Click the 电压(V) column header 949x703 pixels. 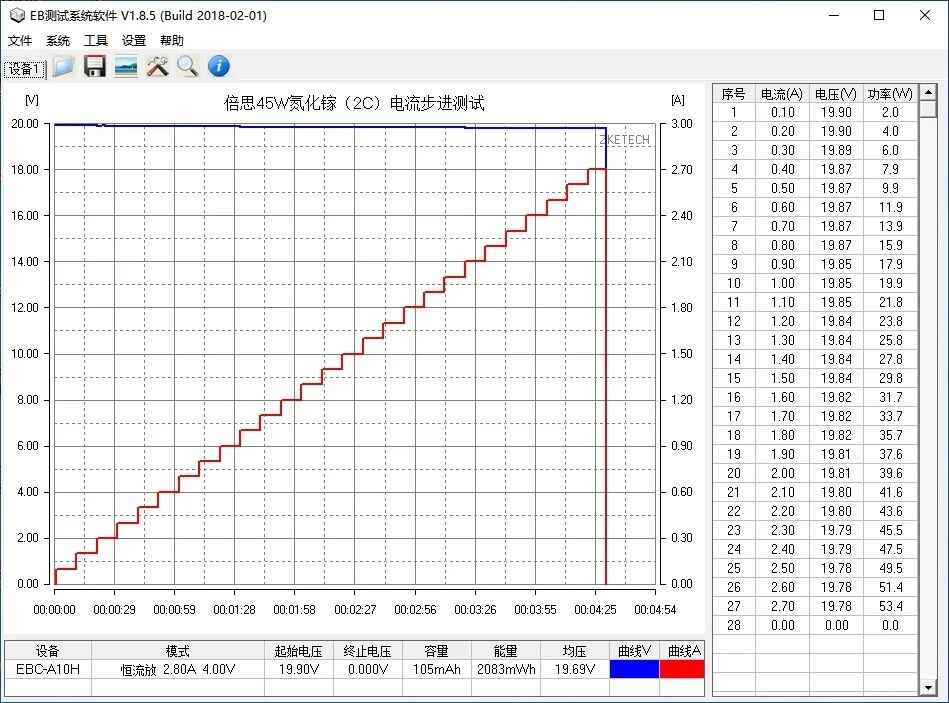[x=836, y=94]
